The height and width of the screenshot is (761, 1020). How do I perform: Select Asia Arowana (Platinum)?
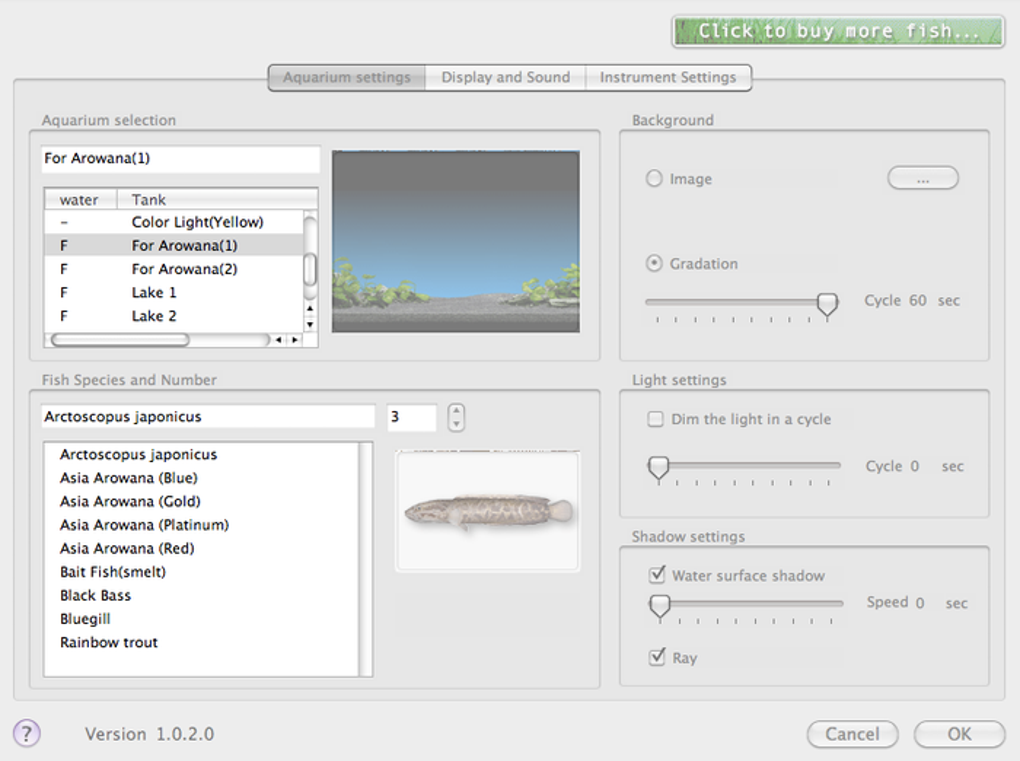(x=201, y=525)
